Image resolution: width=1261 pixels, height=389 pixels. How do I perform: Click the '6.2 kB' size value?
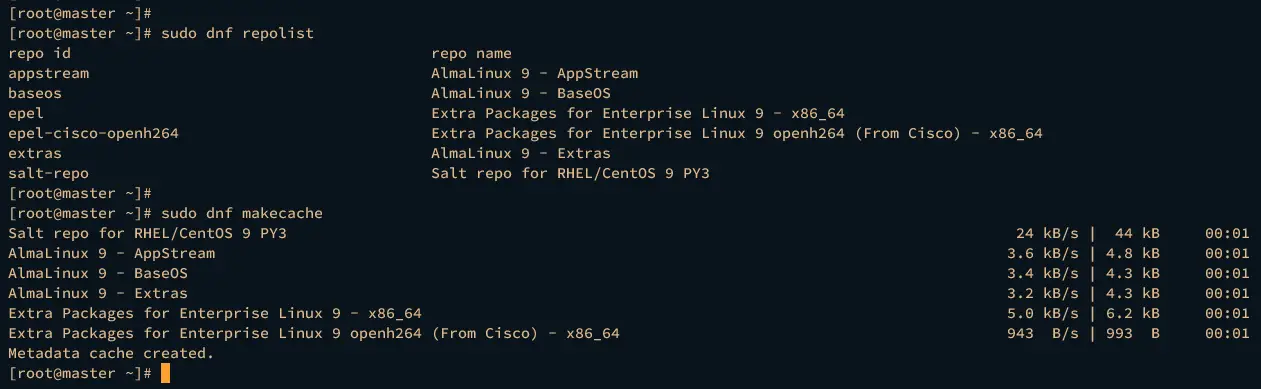coord(1133,313)
